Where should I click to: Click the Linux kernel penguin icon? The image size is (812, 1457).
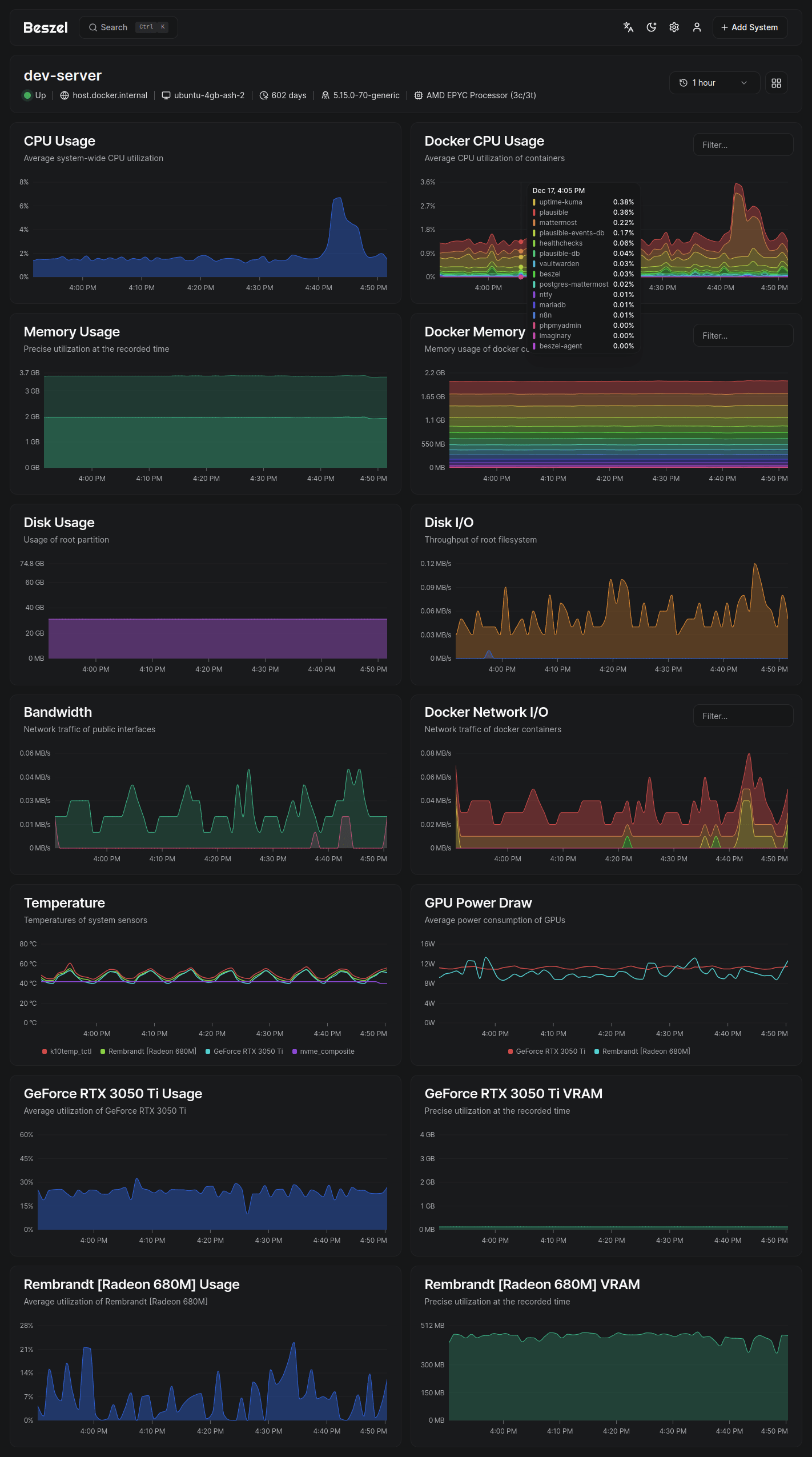point(325,95)
